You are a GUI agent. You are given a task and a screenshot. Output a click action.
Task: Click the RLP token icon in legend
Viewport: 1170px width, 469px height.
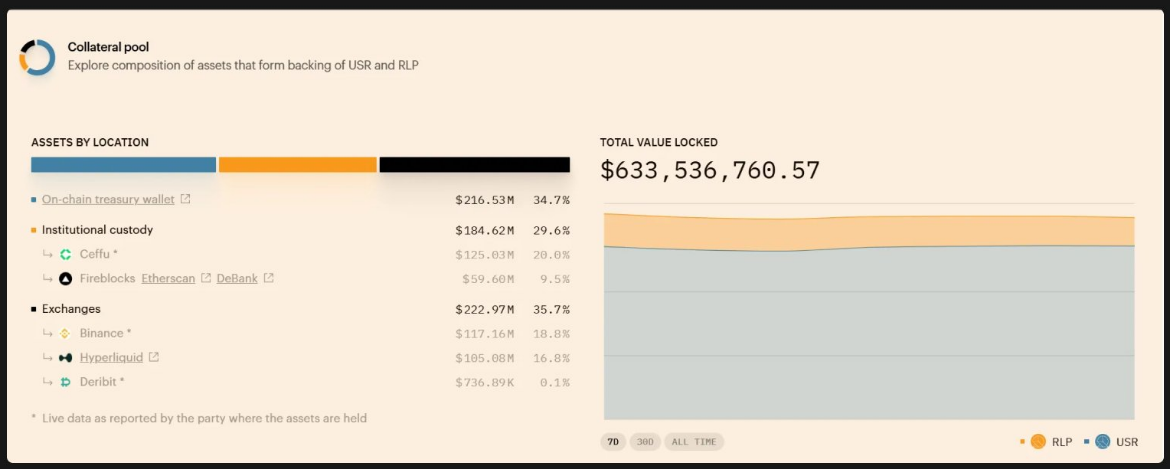[1038, 441]
